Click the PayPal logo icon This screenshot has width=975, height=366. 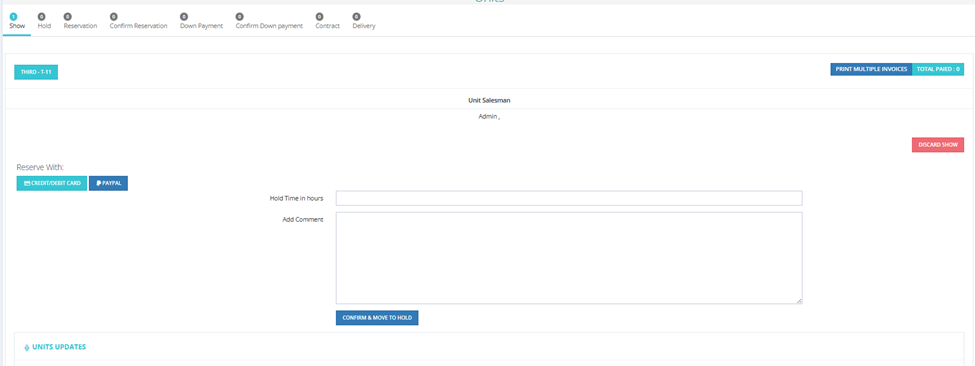[x=99, y=183]
